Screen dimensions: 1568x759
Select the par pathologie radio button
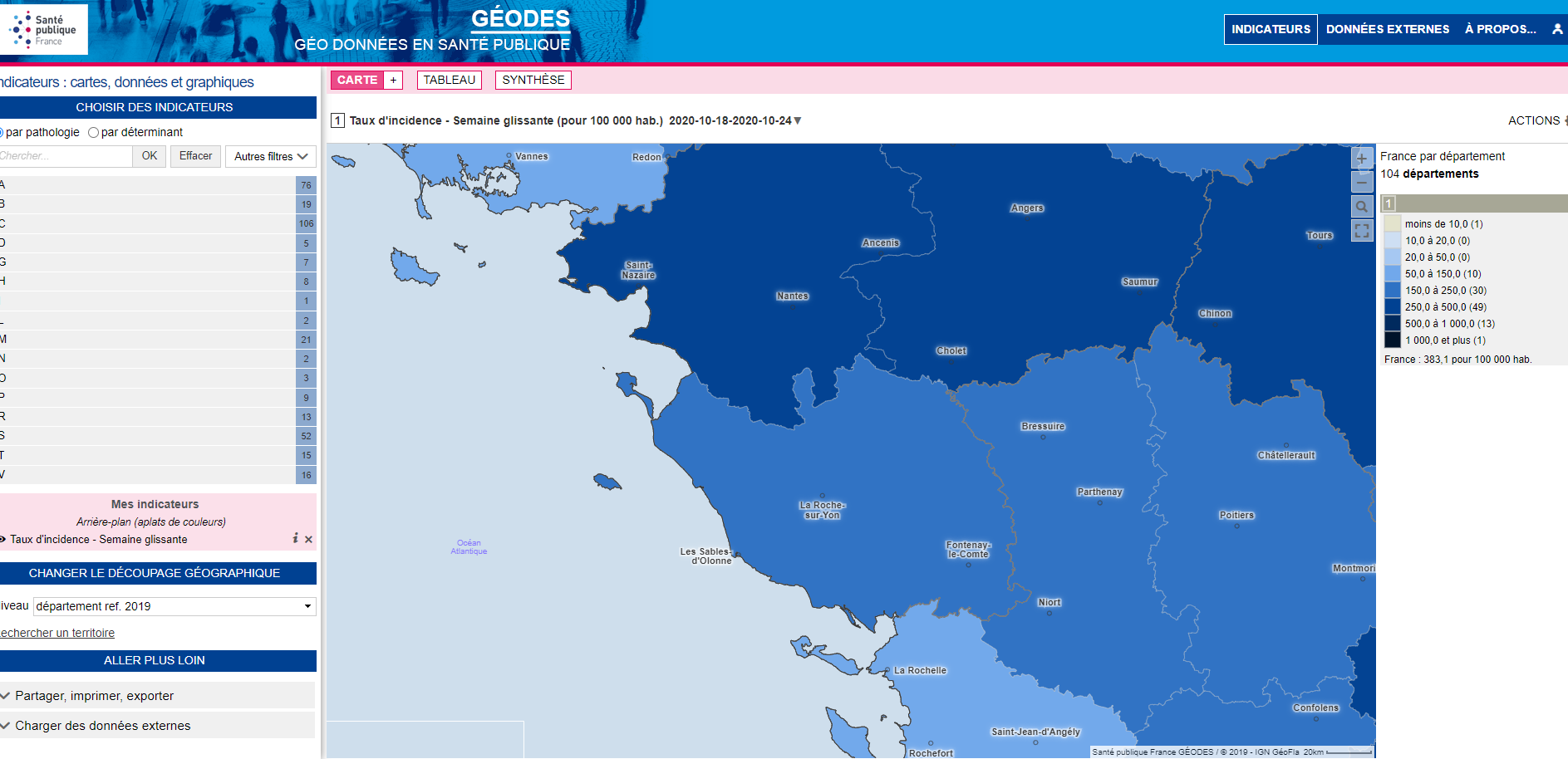click(x=2, y=132)
